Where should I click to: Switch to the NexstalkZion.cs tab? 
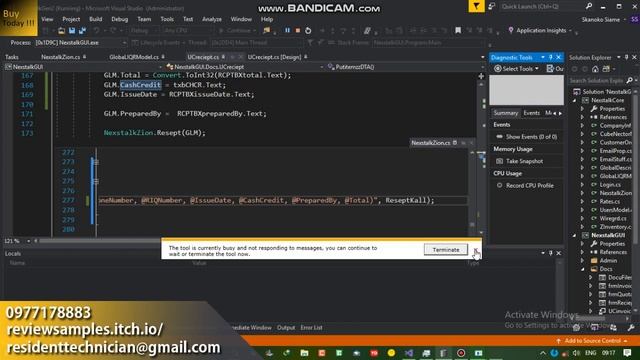(63, 57)
